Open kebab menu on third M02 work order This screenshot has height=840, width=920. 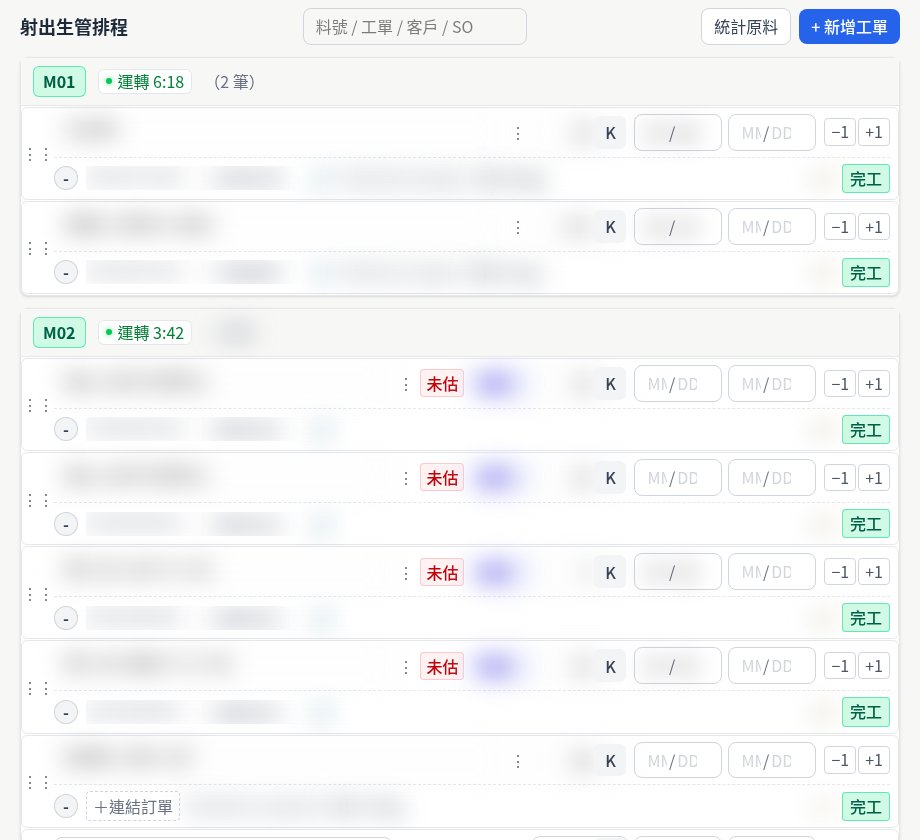click(405, 573)
